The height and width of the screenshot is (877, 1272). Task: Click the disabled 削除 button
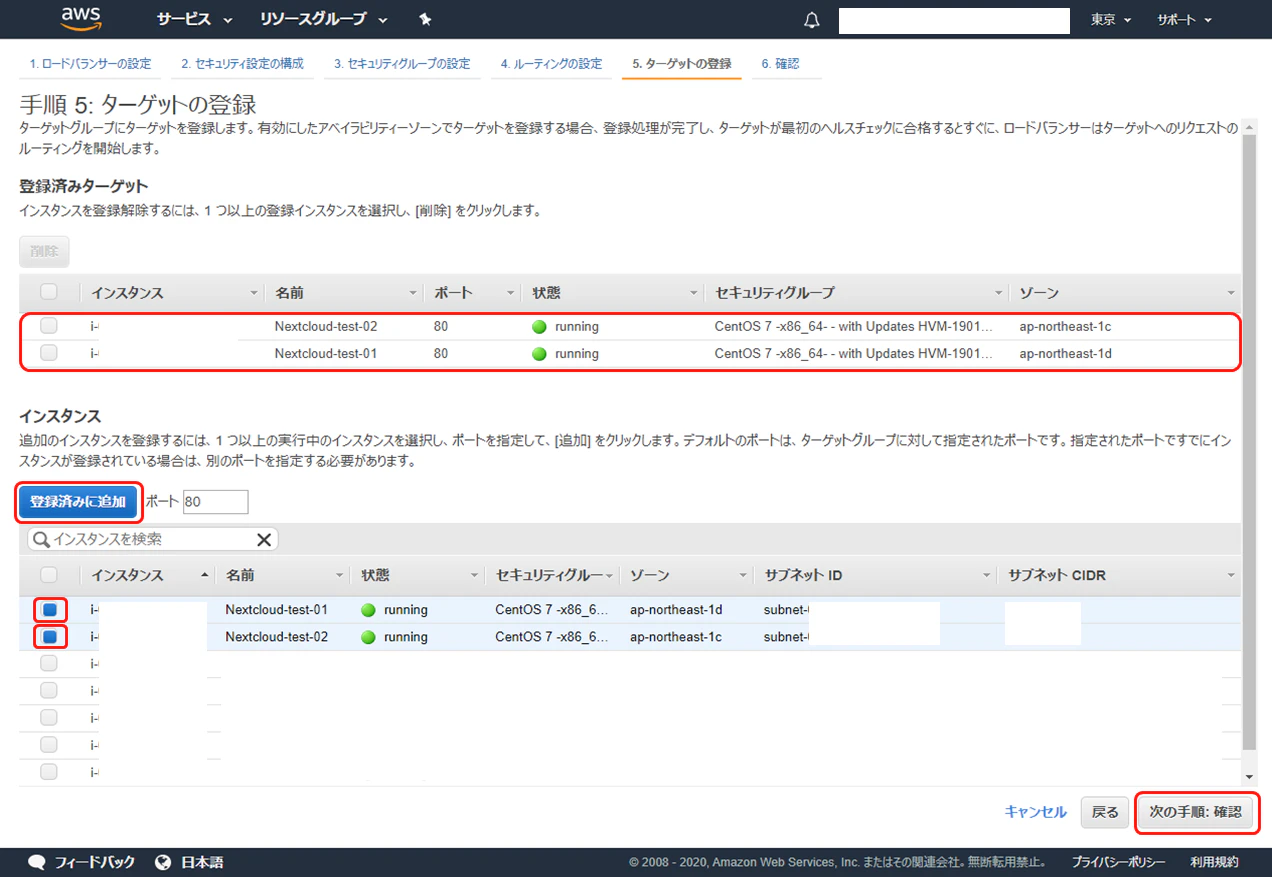(x=44, y=252)
